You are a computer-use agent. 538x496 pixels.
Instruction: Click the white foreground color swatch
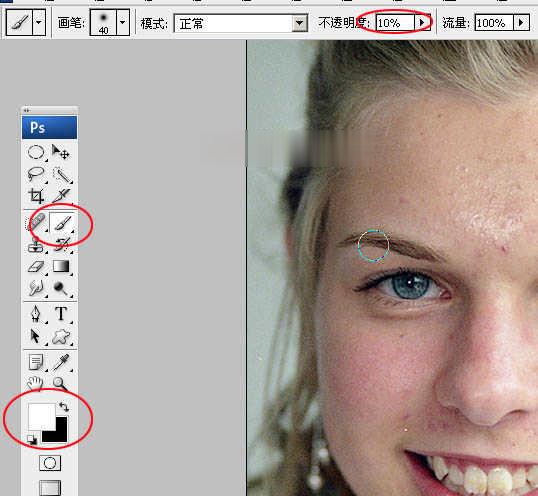coord(40,415)
